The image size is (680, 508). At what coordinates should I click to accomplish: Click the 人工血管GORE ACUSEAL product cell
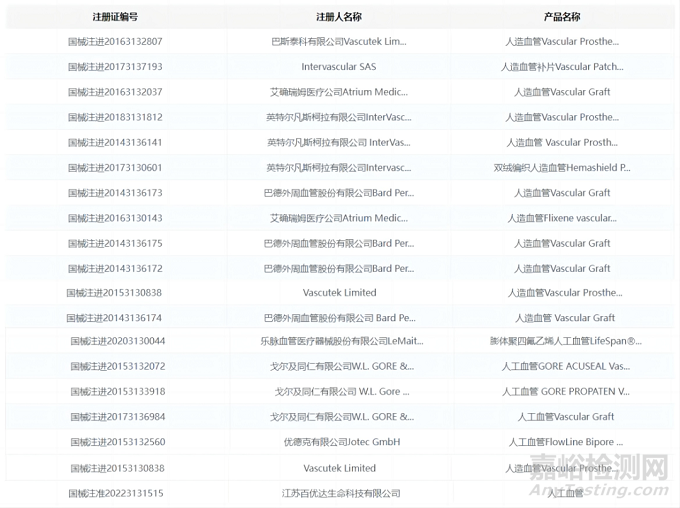[x=562, y=367]
